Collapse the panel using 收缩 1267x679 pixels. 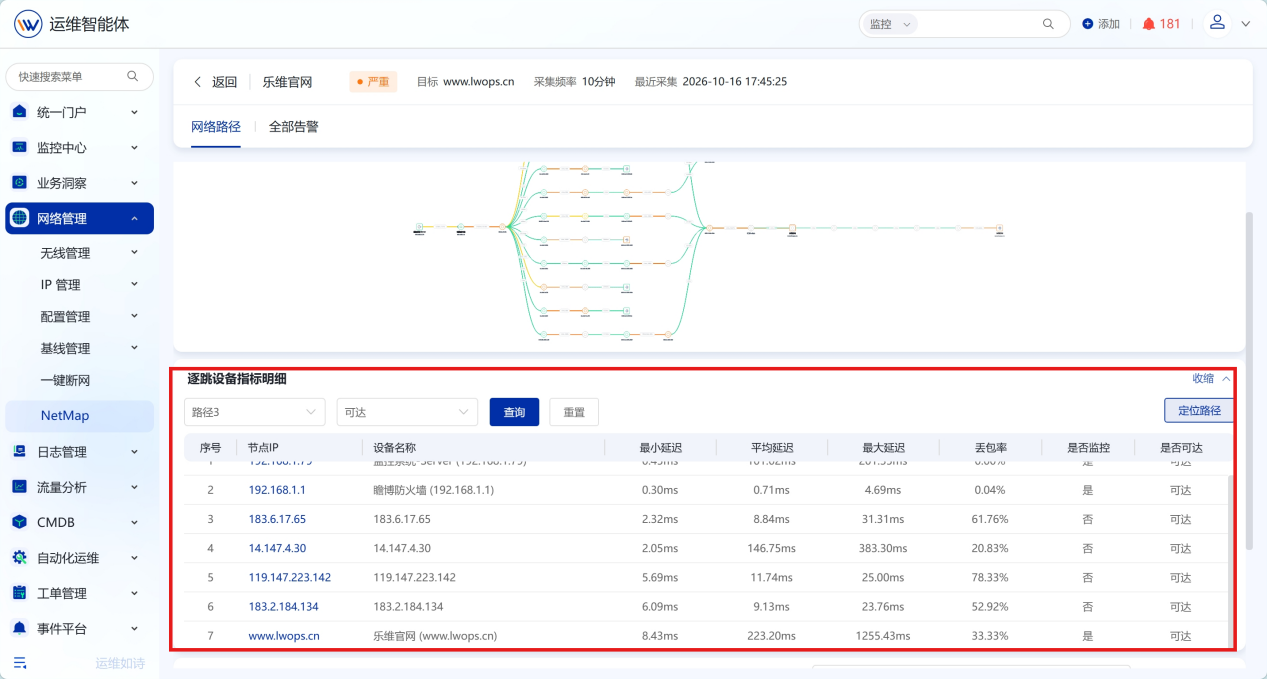tap(1211, 379)
